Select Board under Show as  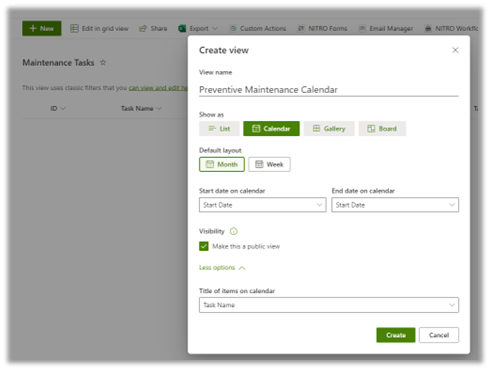382,129
